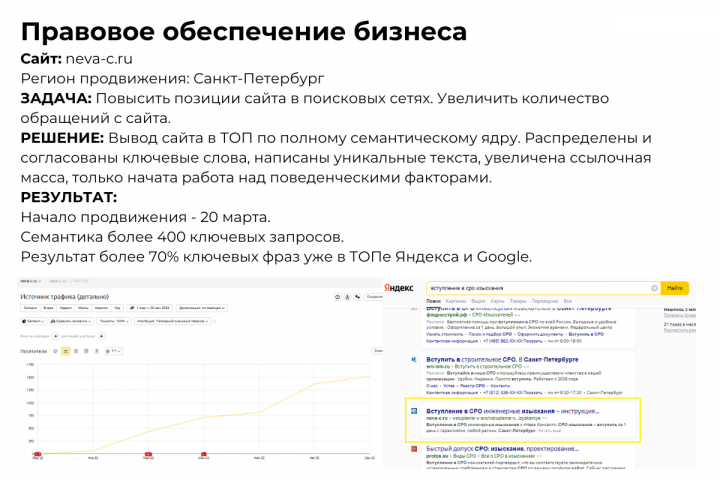
Task: Select the map view icon
Action: point(96,351)
